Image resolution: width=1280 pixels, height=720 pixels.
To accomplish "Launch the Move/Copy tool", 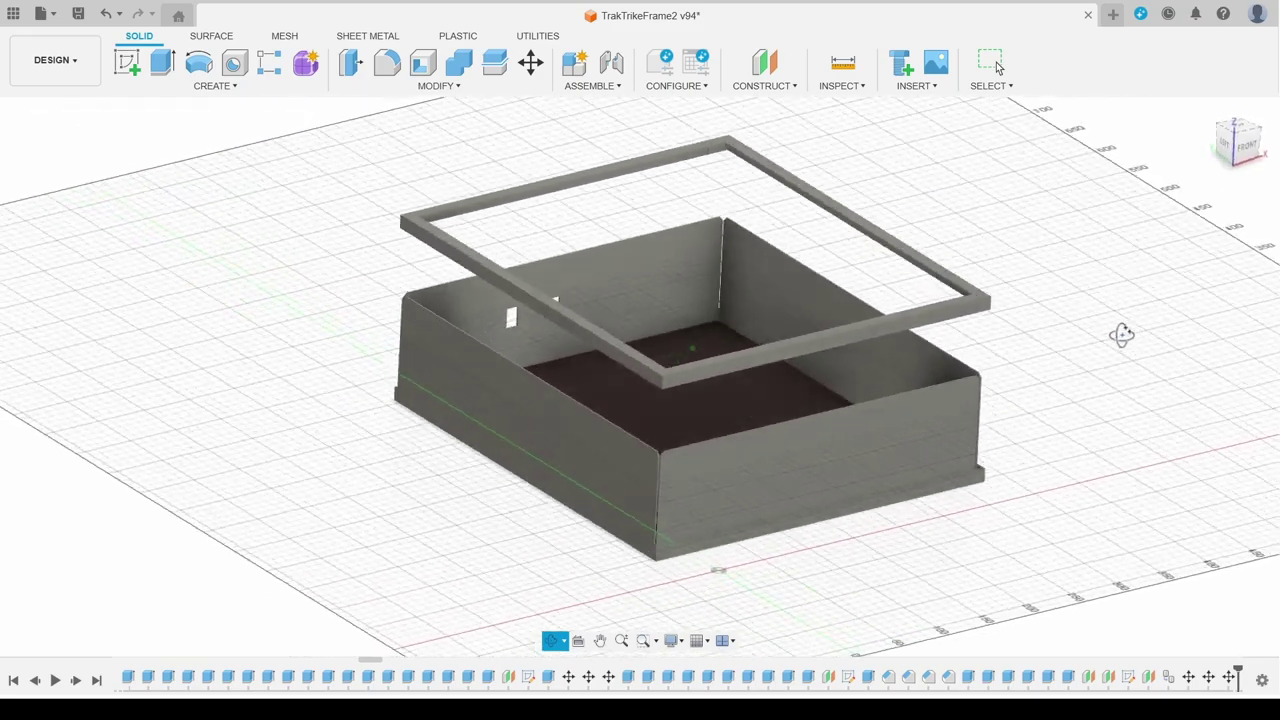I will click(x=531, y=63).
